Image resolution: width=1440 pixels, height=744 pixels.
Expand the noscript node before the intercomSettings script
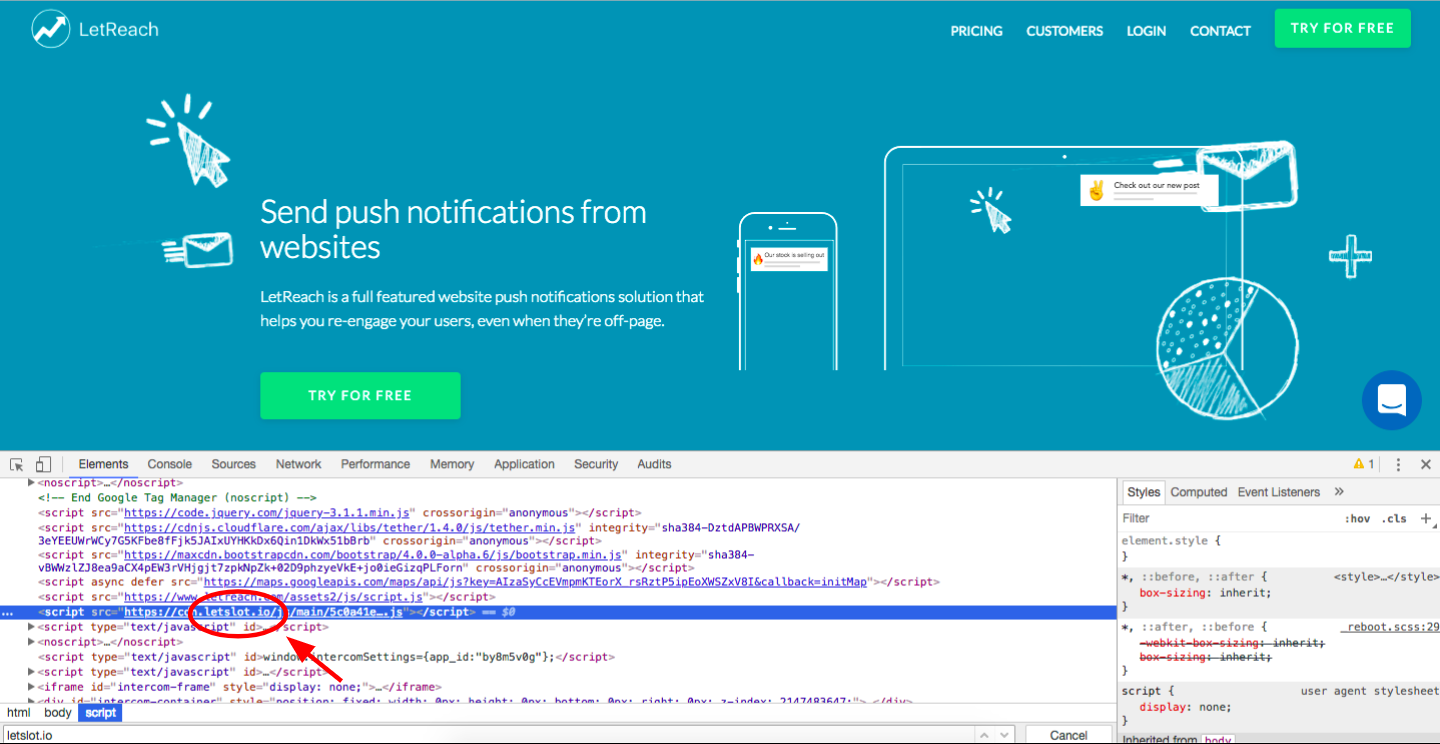[x=31, y=642]
